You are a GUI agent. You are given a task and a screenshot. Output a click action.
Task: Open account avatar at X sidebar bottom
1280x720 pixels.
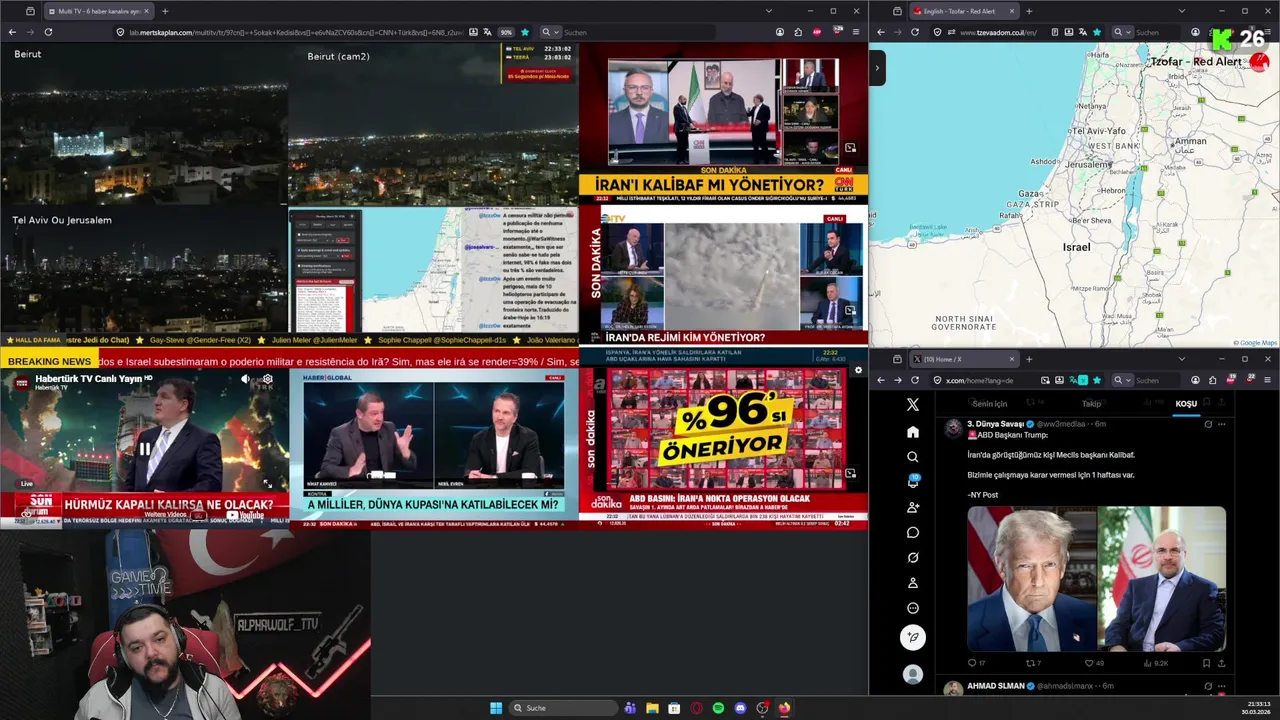tap(912, 674)
